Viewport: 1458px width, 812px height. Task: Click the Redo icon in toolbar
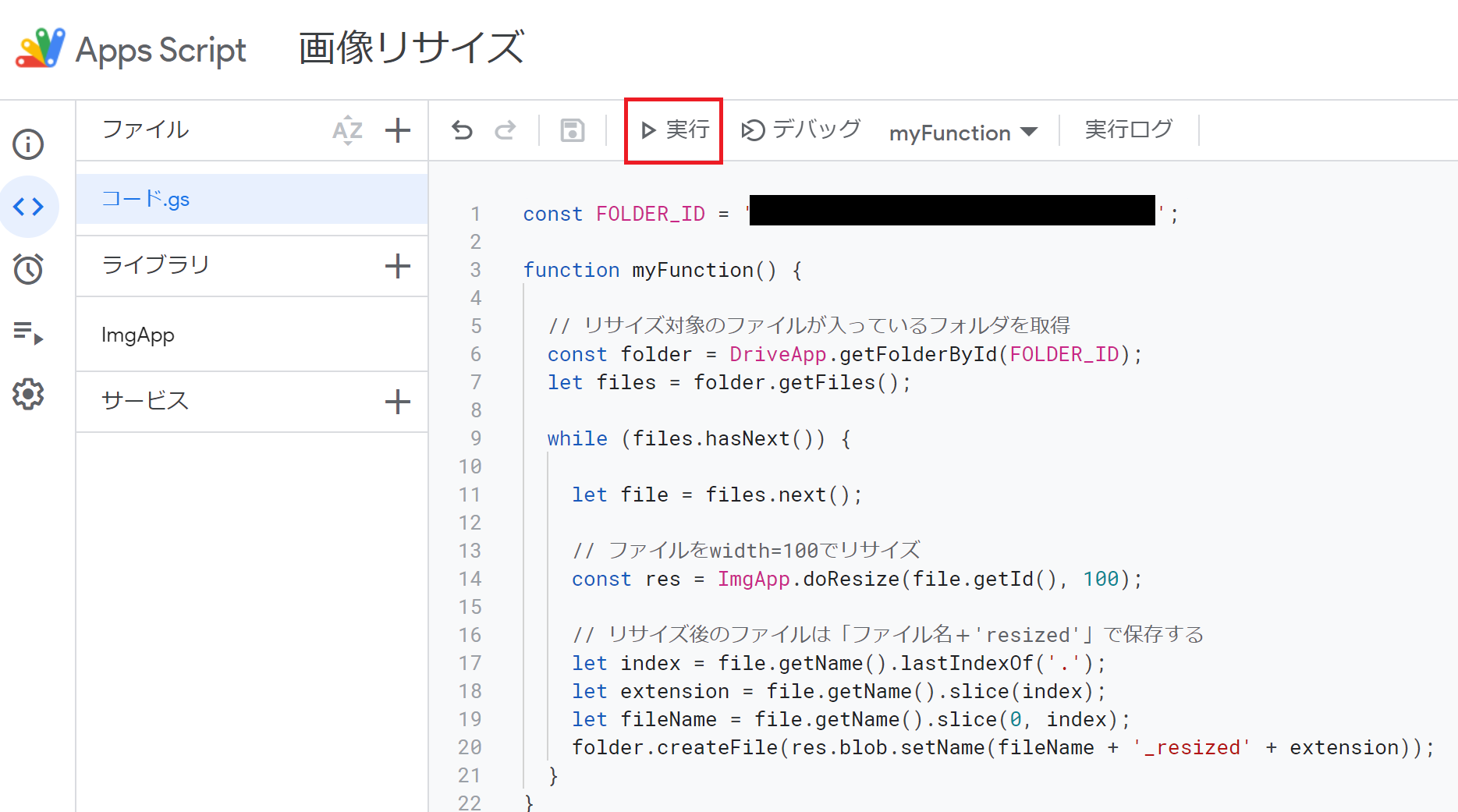(x=505, y=129)
